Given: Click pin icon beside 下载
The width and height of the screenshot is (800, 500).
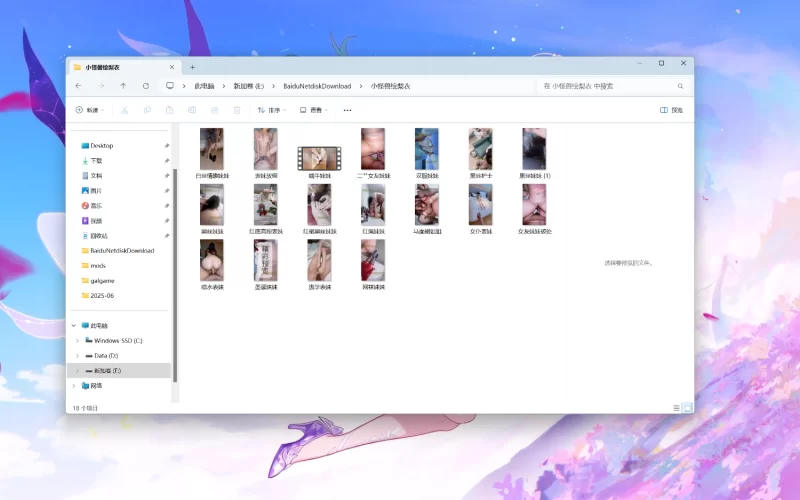Looking at the screenshot, I should click(x=166, y=161).
